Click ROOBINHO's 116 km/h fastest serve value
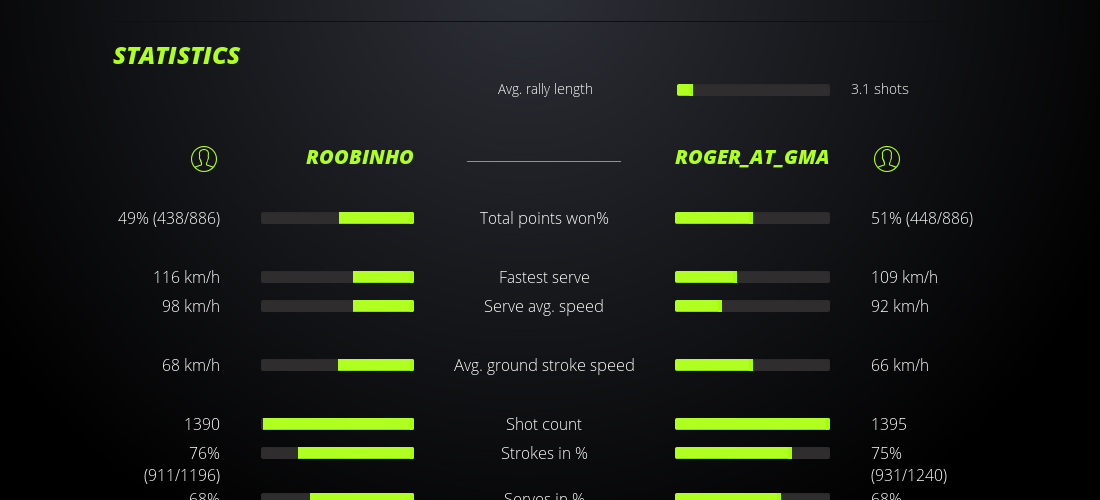This screenshot has width=1100, height=500. [x=186, y=277]
